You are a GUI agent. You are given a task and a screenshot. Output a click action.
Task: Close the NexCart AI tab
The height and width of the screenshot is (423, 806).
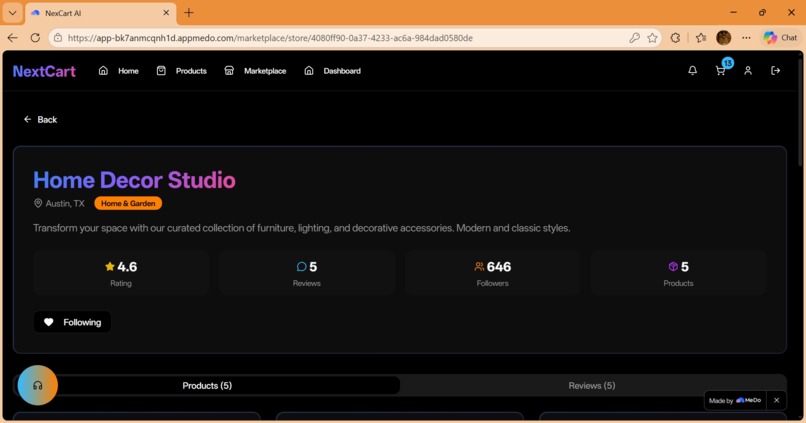click(166, 13)
